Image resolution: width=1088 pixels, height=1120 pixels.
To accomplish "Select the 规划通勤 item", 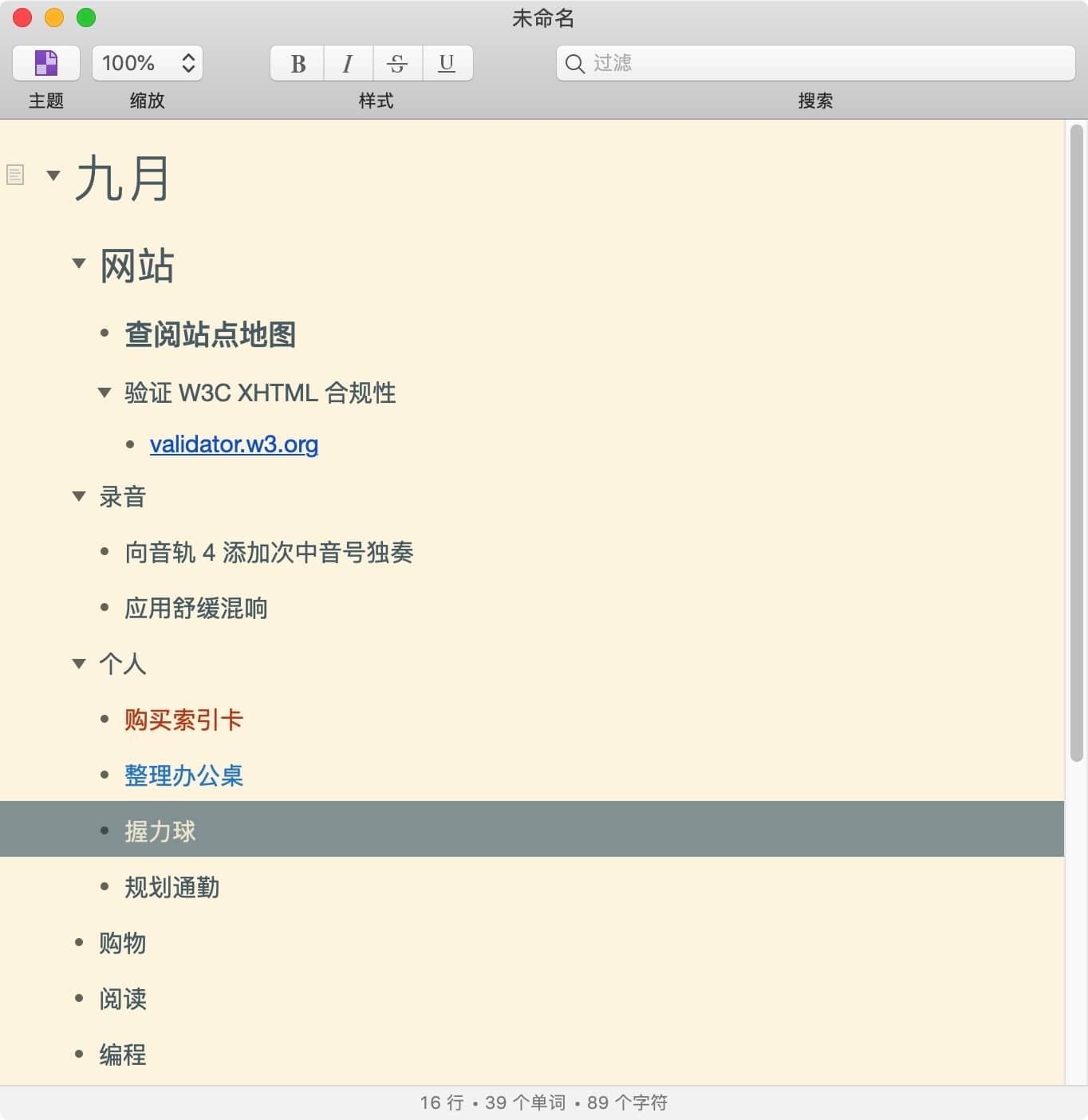I will pos(171,887).
